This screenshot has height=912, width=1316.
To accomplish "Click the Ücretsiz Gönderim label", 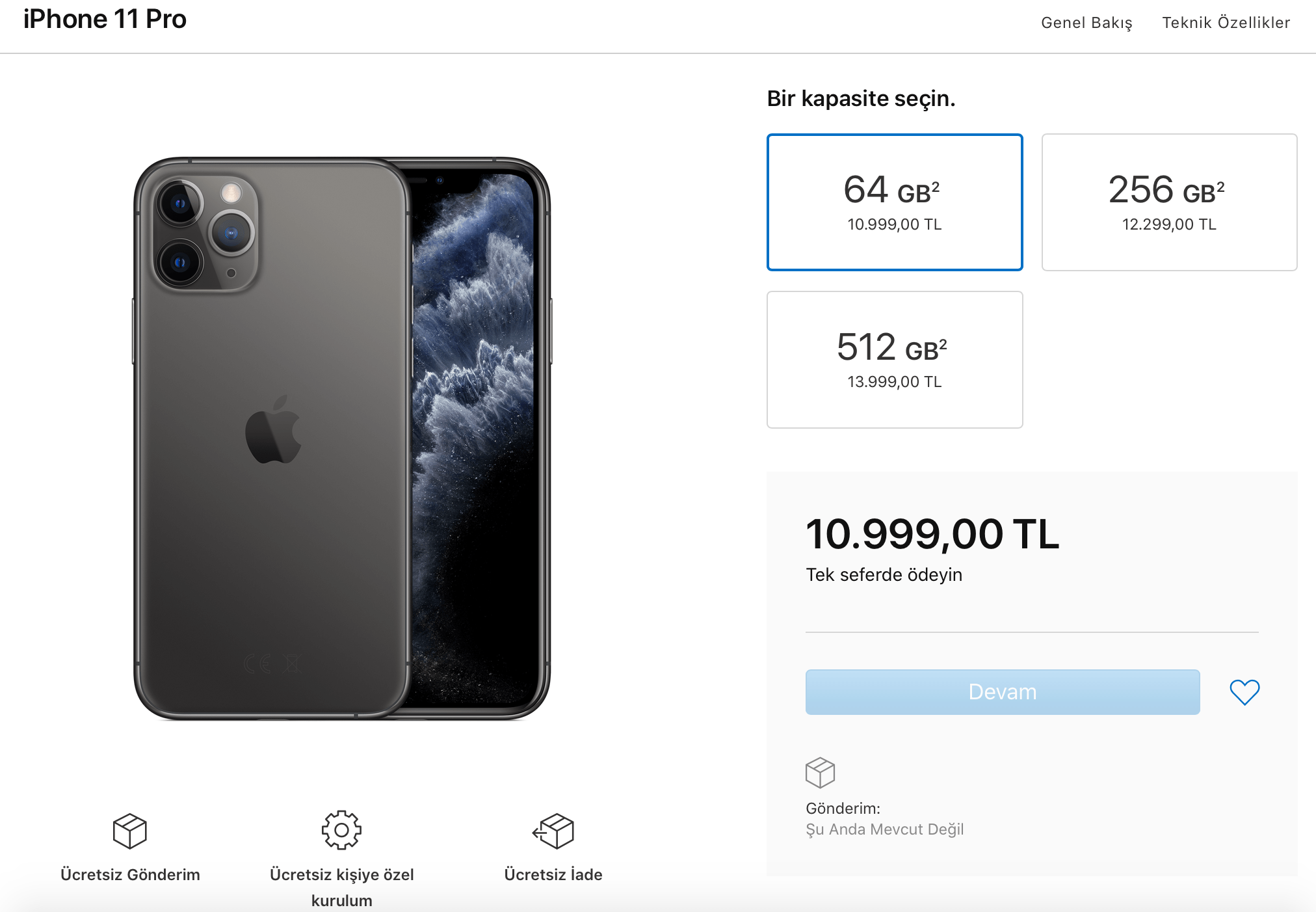I will coord(129,874).
